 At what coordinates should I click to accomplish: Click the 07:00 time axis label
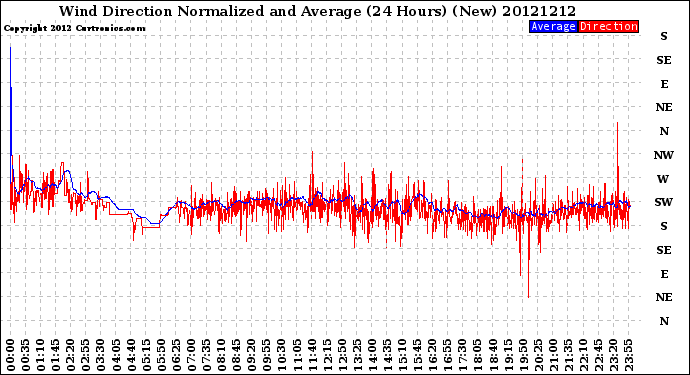click(x=191, y=355)
